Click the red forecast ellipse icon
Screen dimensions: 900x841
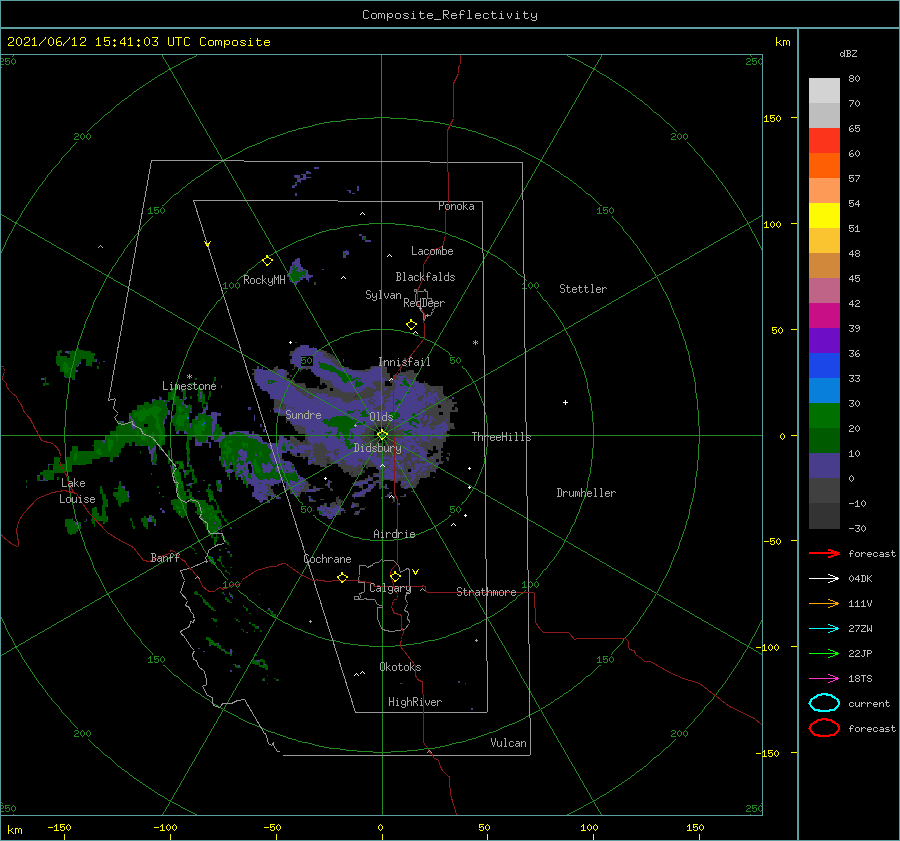point(824,728)
